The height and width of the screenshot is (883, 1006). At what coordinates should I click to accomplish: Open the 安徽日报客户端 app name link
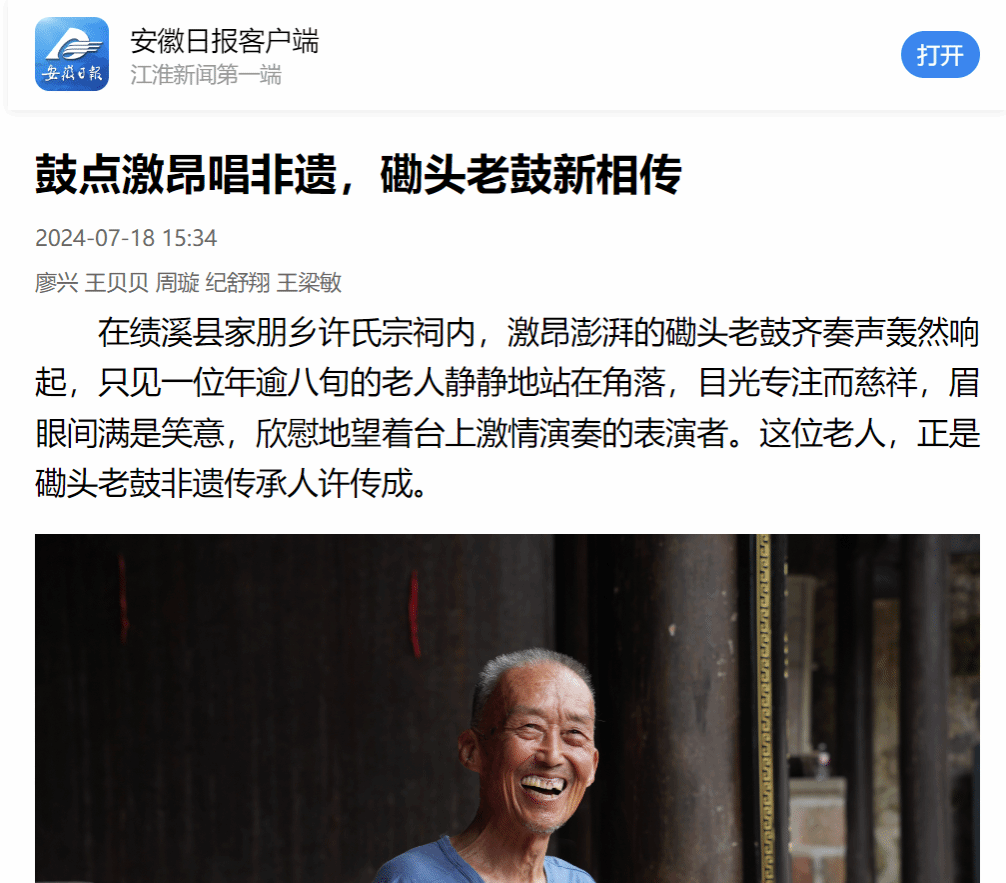225,41
